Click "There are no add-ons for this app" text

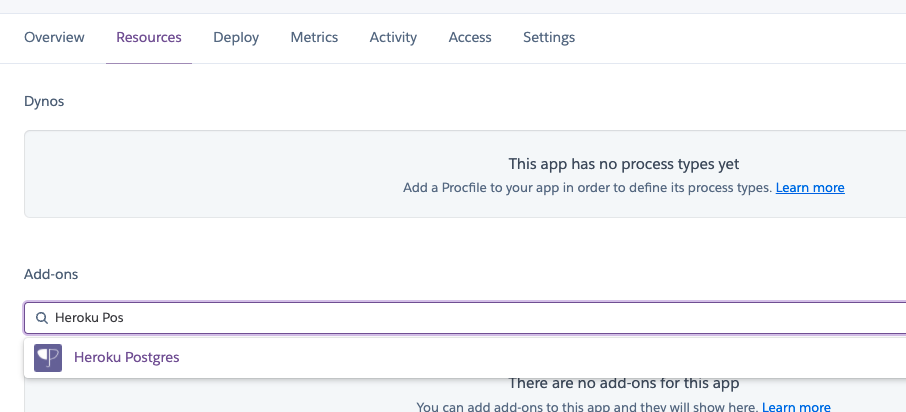(624, 383)
